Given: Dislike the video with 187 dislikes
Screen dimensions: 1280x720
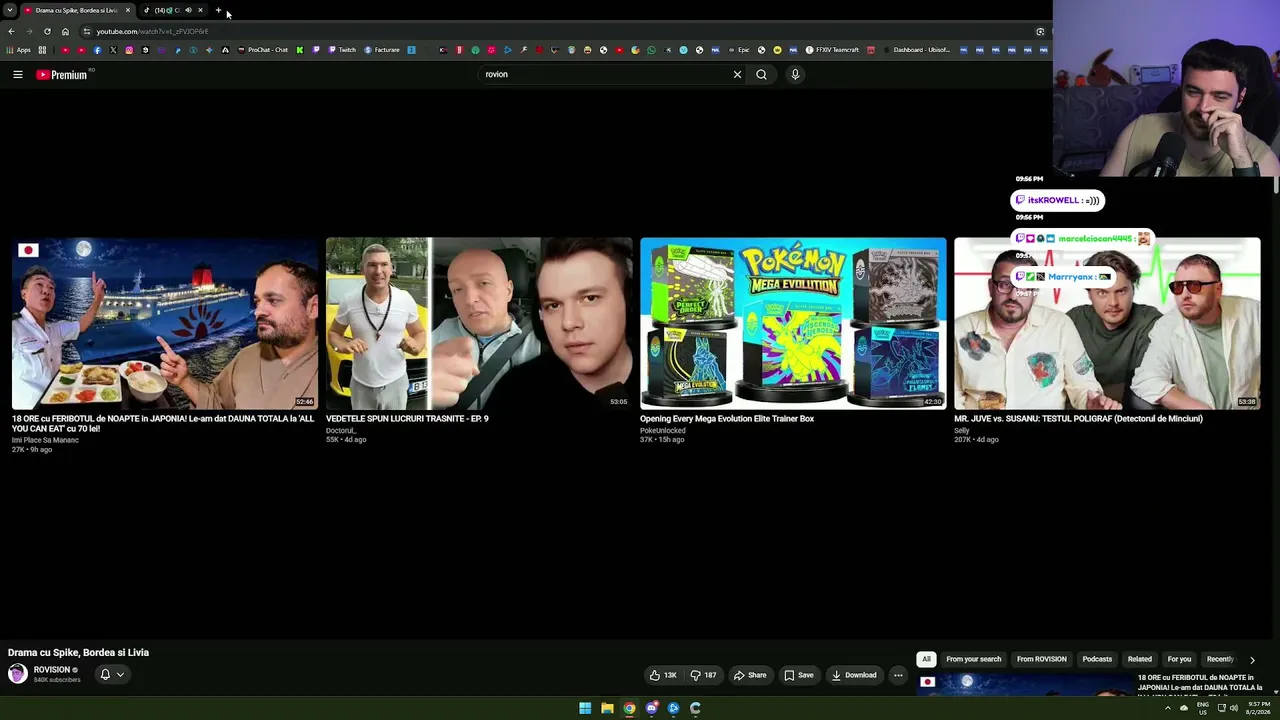Looking at the screenshot, I should [704, 675].
